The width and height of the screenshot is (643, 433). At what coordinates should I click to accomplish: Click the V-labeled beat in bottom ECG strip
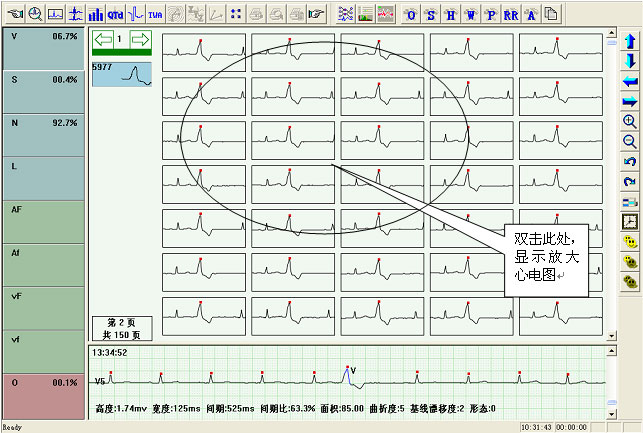(346, 375)
